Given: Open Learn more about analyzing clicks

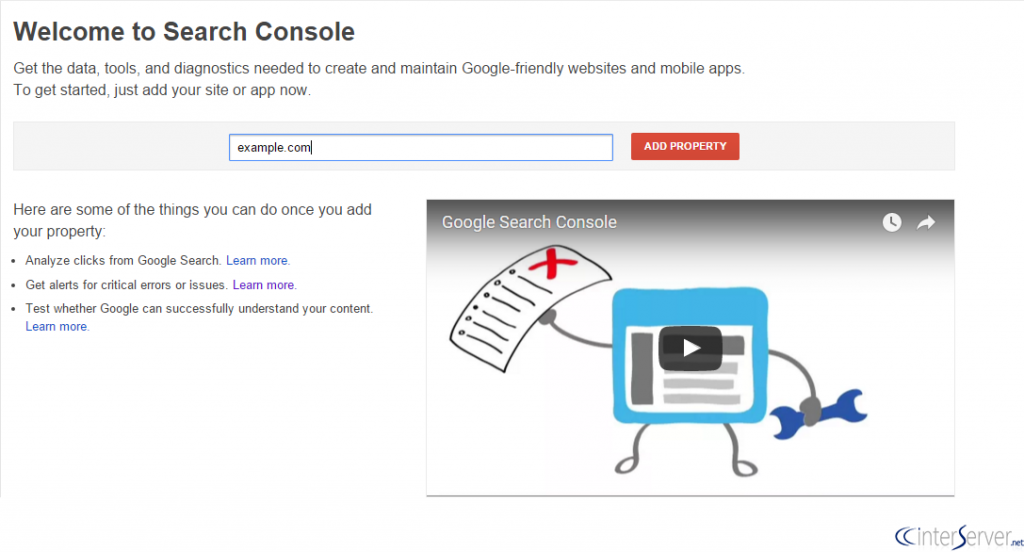Looking at the screenshot, I should (x=257, y=261).
